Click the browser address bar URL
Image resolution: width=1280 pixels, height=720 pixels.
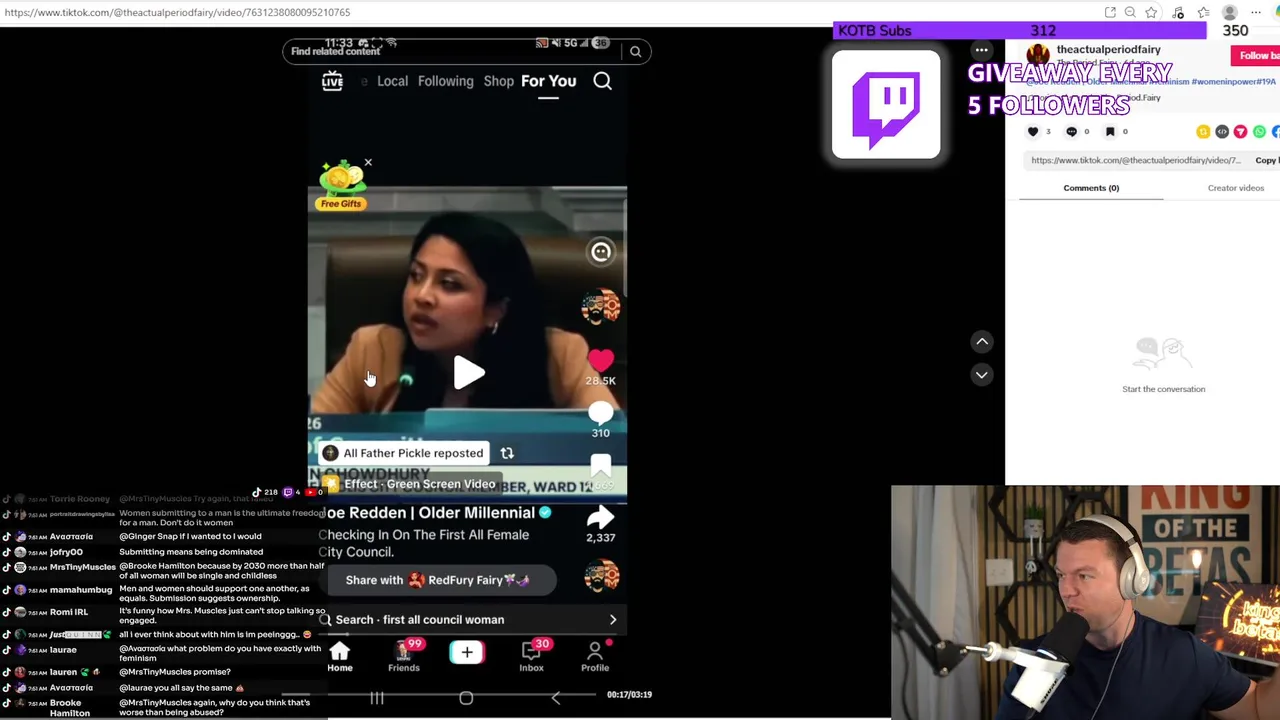(x=177, y=12)
